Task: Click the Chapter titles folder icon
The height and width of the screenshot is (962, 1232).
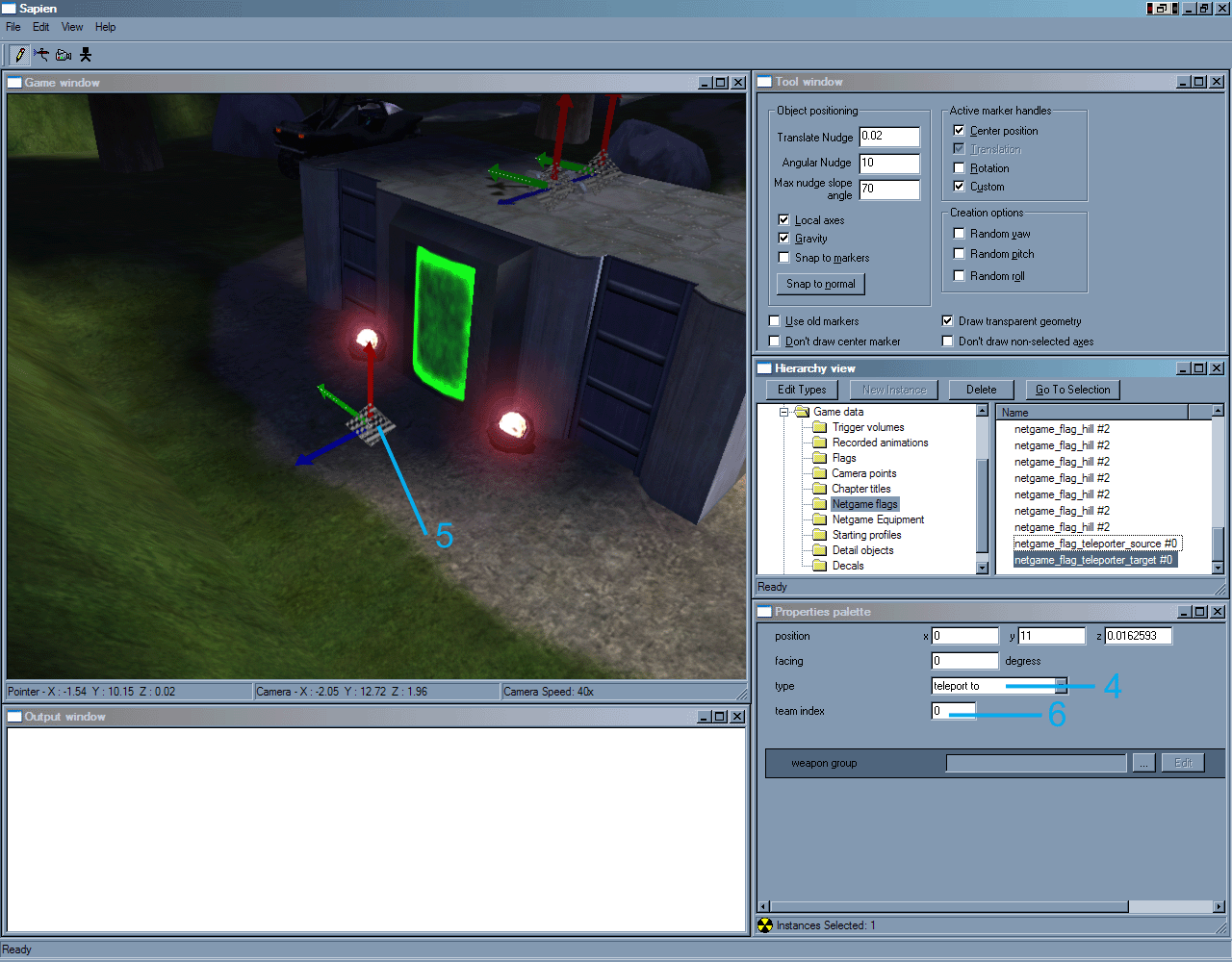Action: (819, 489)
